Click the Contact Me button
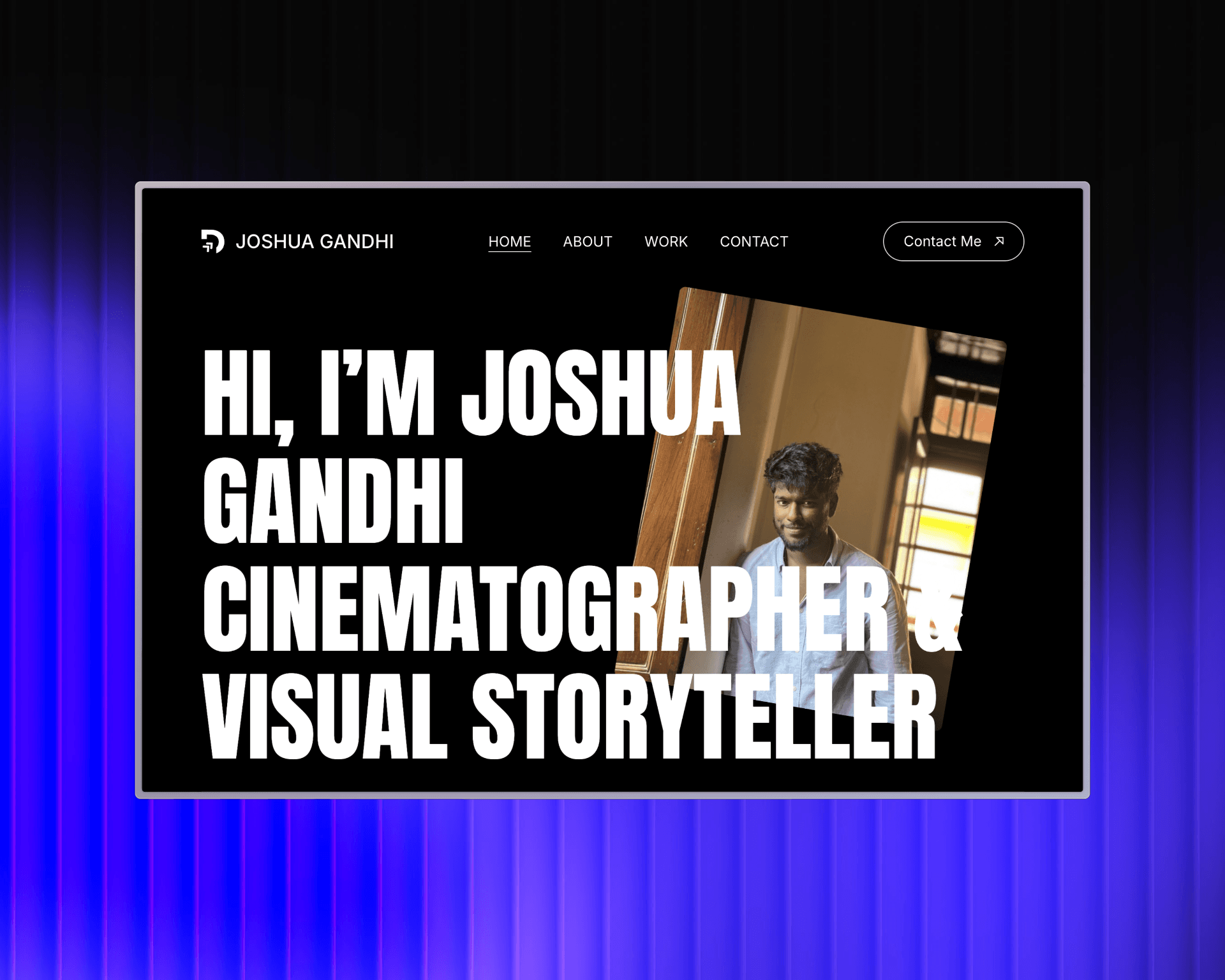This screenshot has height=980, width=1225. click(953, 241)
